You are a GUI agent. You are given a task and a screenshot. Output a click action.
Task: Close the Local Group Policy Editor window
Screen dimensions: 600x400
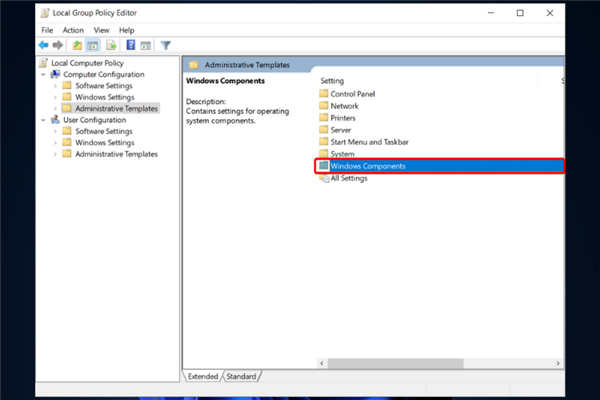pos(550,13)
